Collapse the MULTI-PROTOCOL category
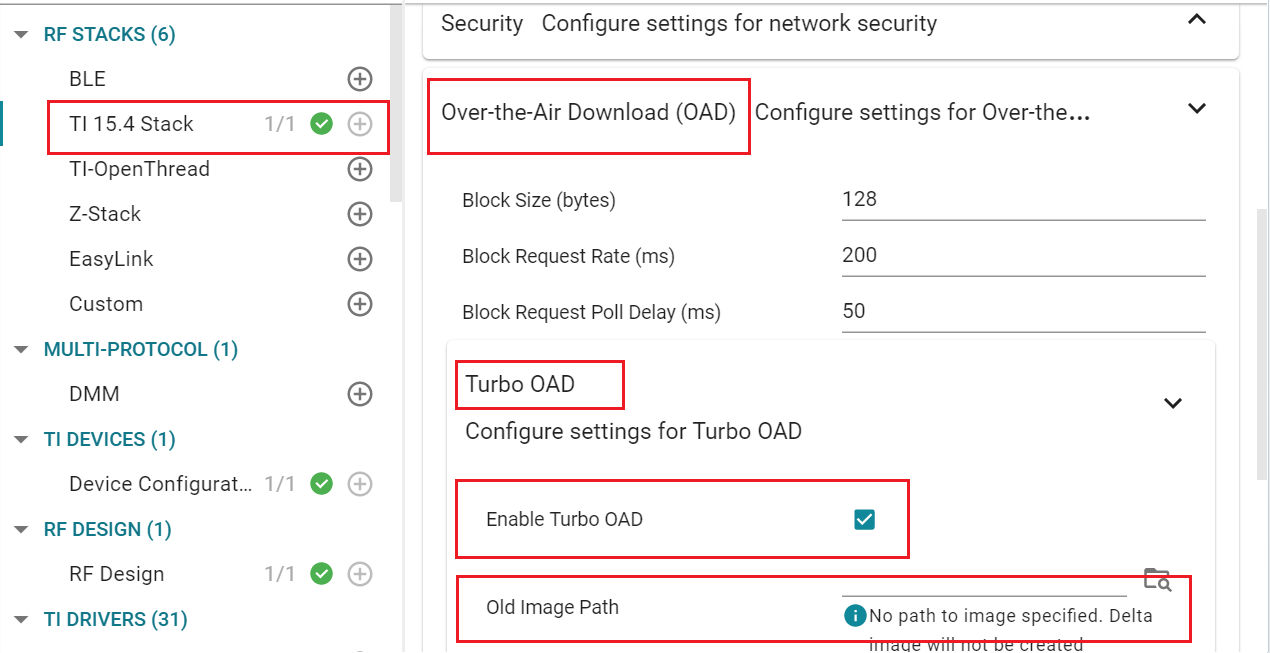Viewport: 1270px width, 653px height. coord(21,350)
